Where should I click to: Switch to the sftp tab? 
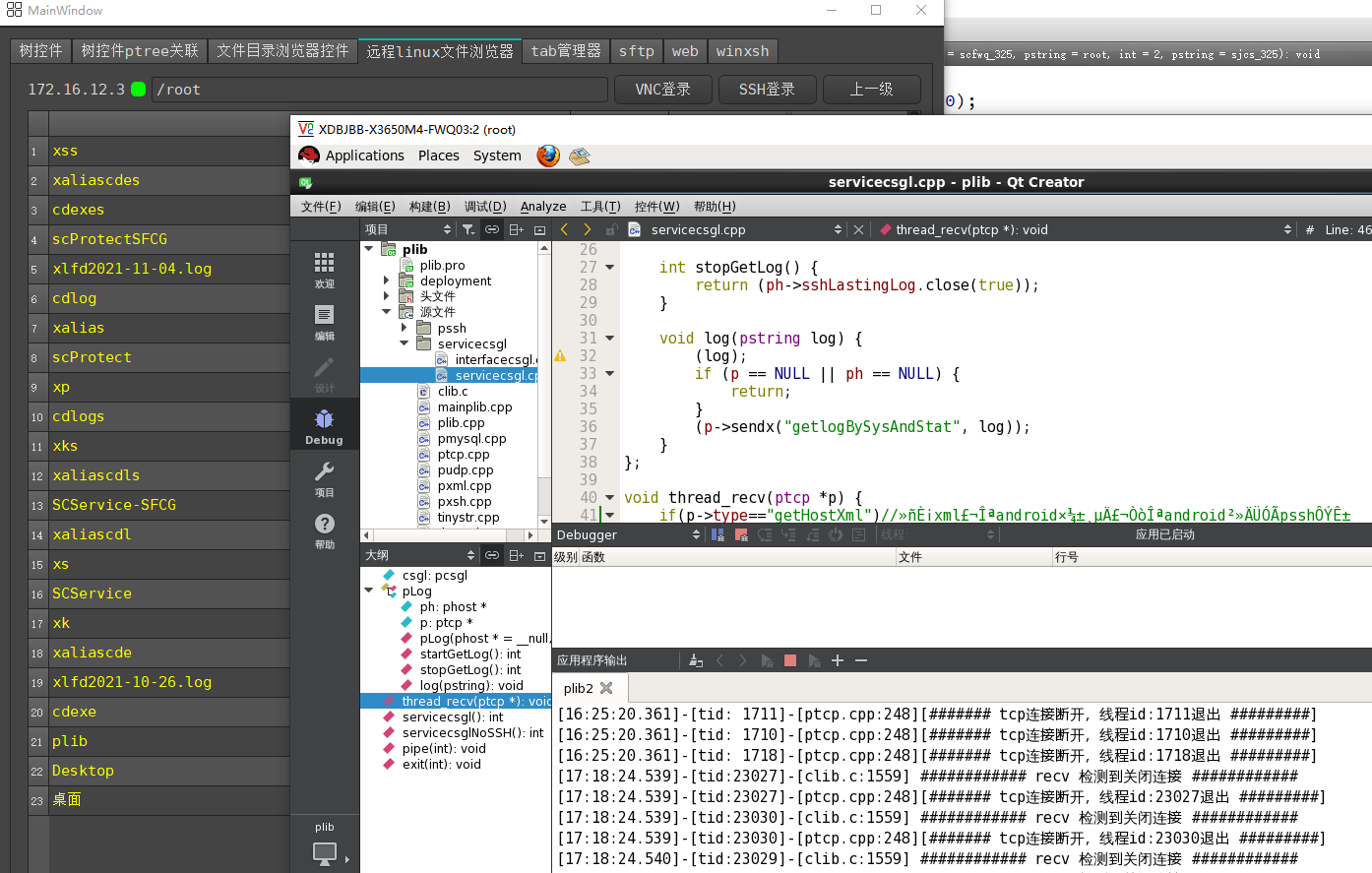coord(636,50)
